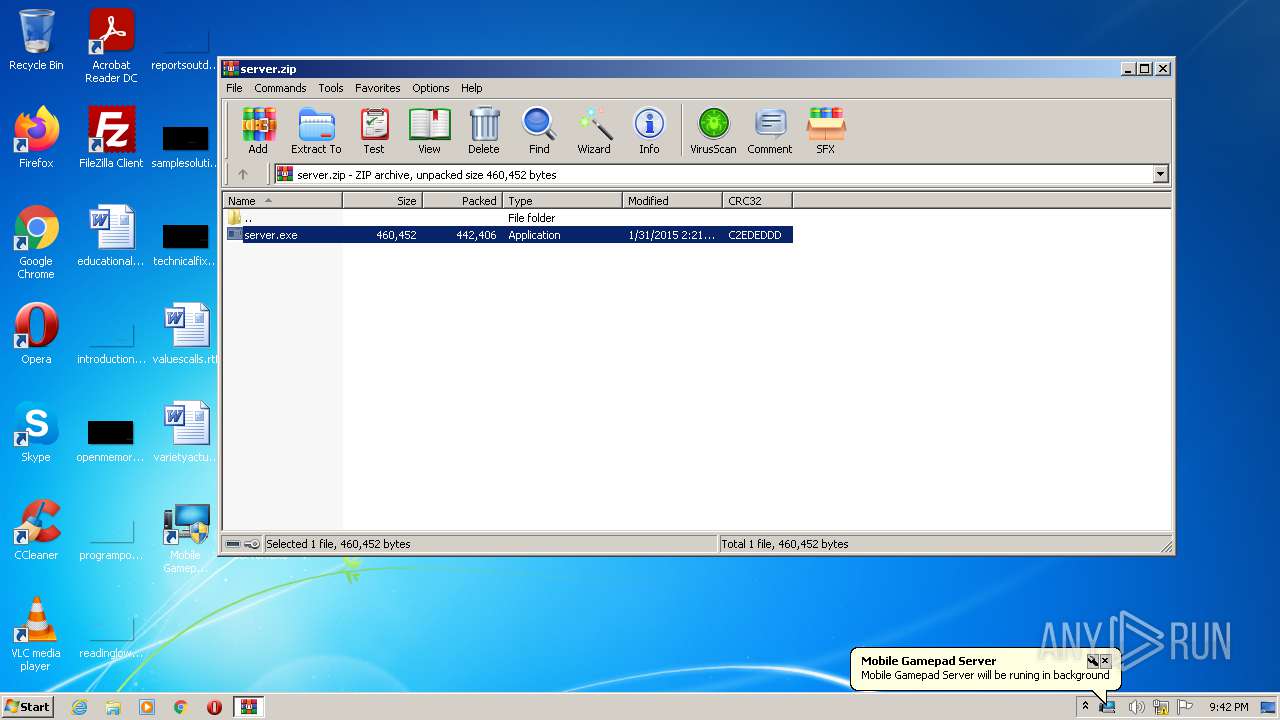Open the Favorites menu
Viewport: 1280px width, 720px height.
(378, 88)
